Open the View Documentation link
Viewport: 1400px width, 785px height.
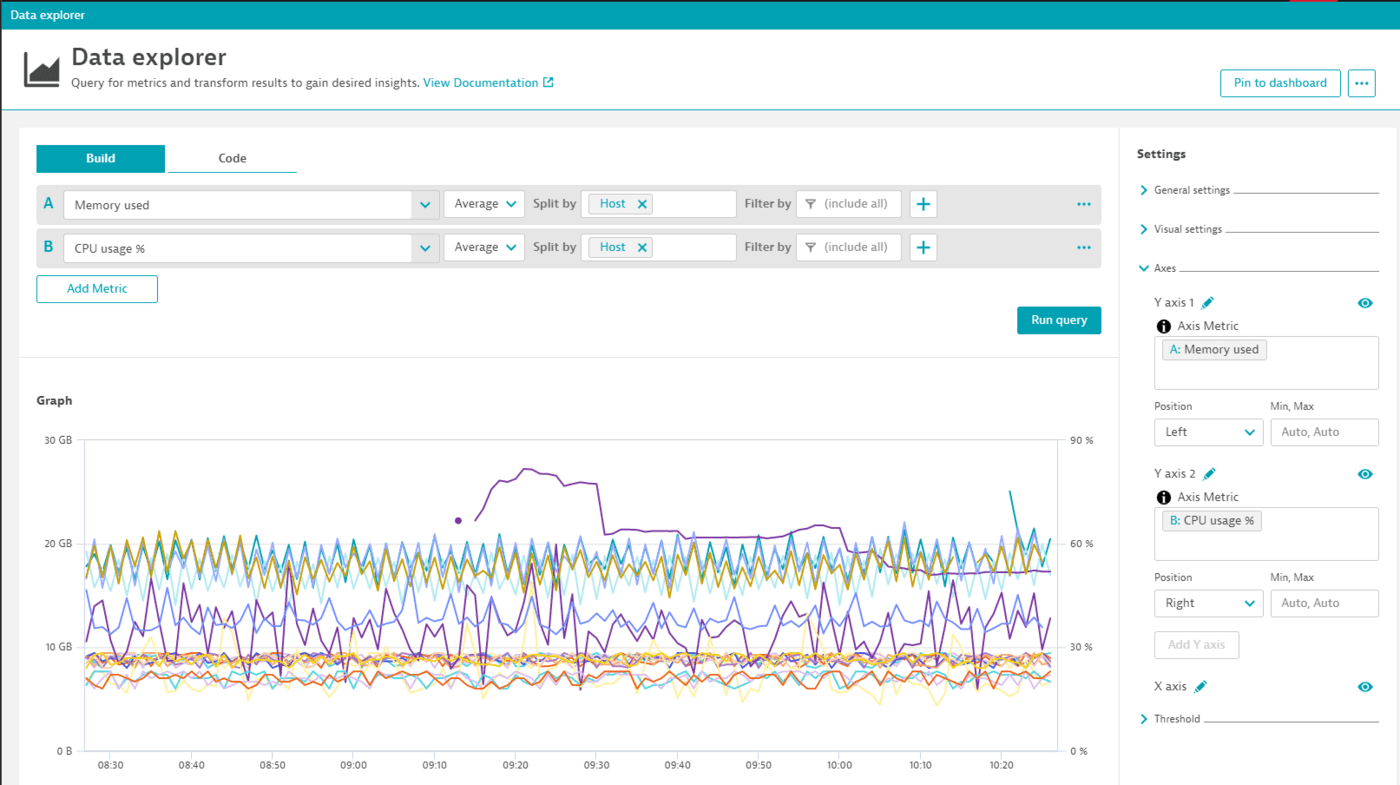click(480, 83)
